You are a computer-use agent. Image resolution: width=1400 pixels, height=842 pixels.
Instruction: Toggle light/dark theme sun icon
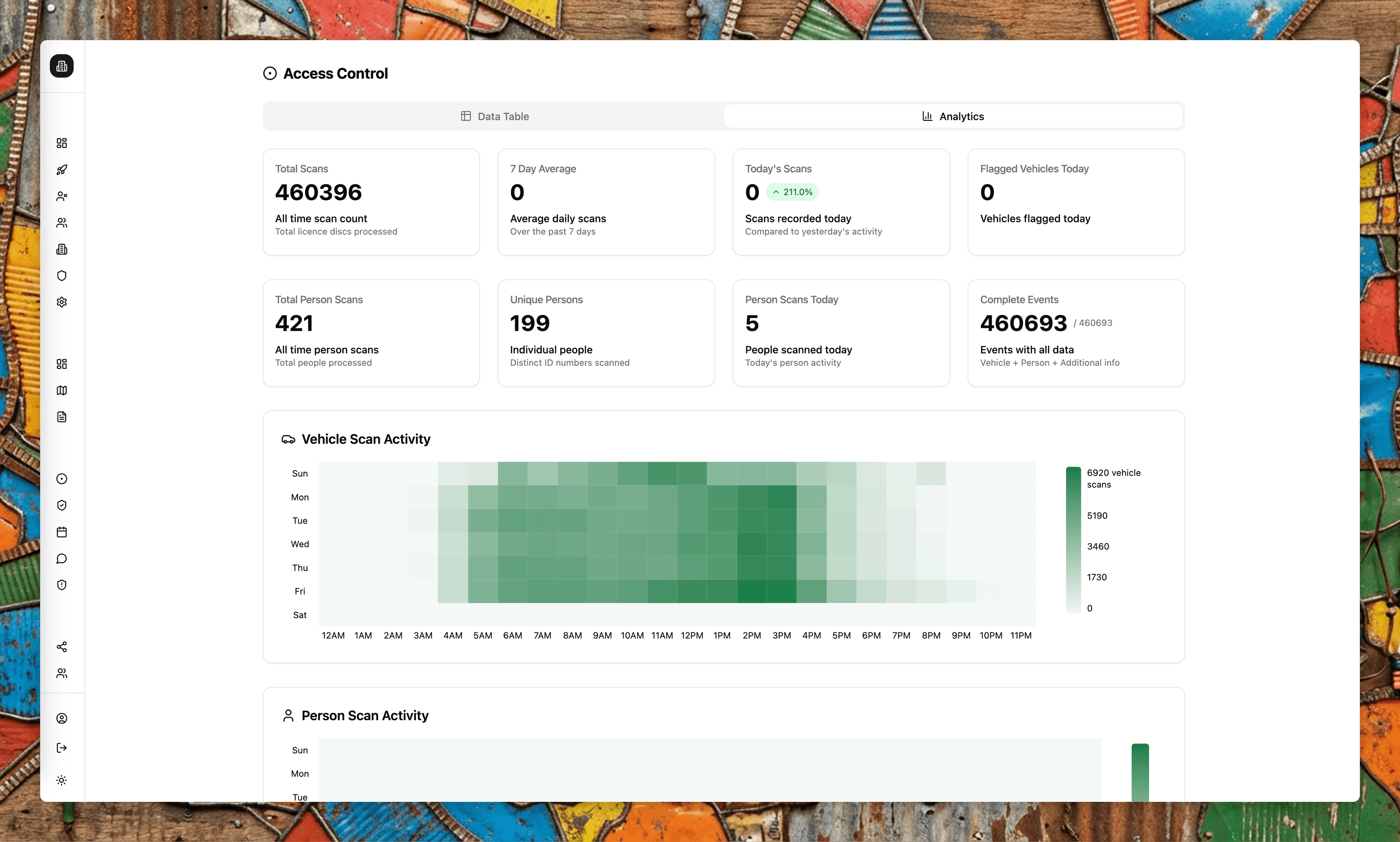click(x=62, y=780)
